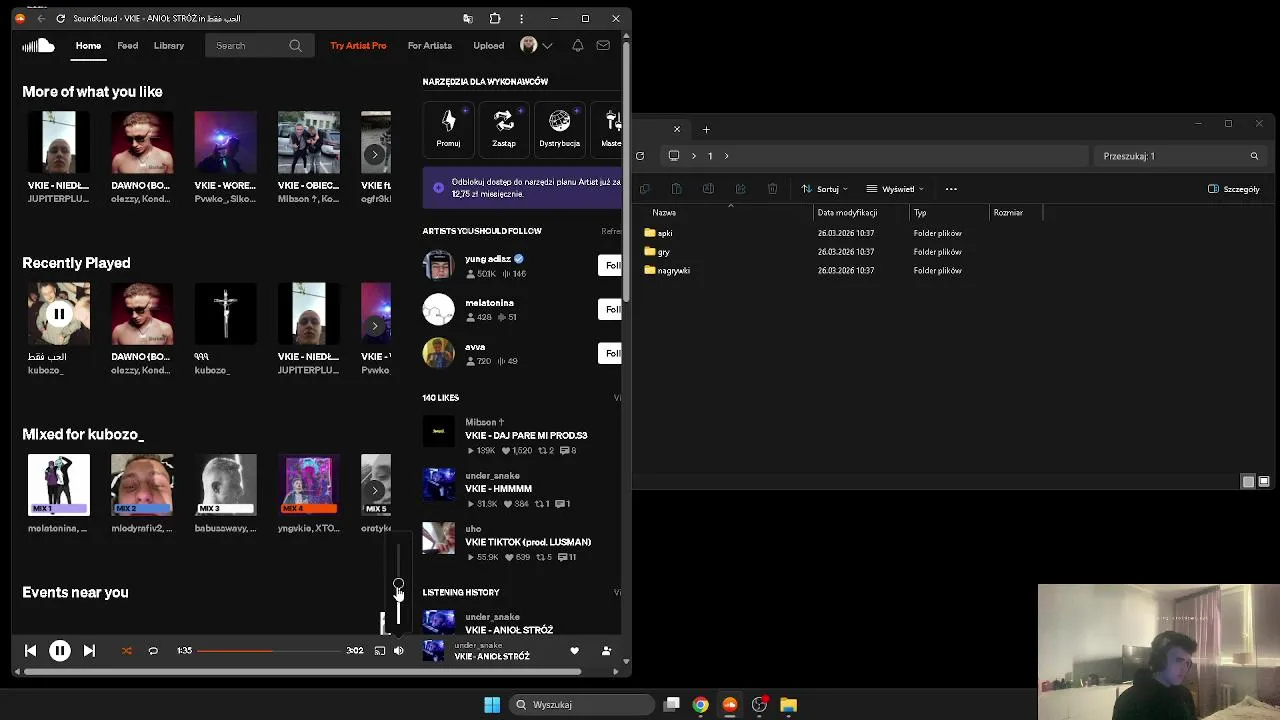The image size is (1280, 720).
Task: Open the Windows Start button
Action: click(x=492, y=705)
